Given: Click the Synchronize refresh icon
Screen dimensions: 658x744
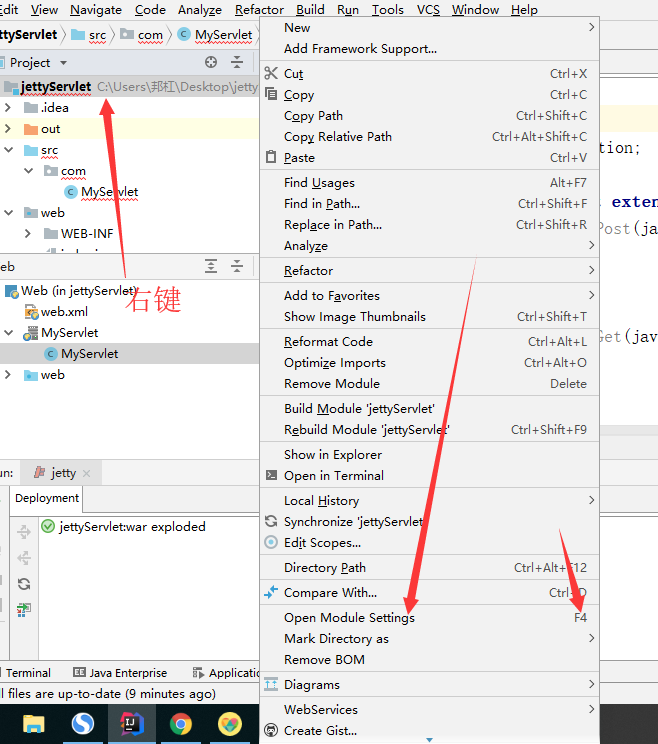Looking at the screenshot, I should (271, 521).
